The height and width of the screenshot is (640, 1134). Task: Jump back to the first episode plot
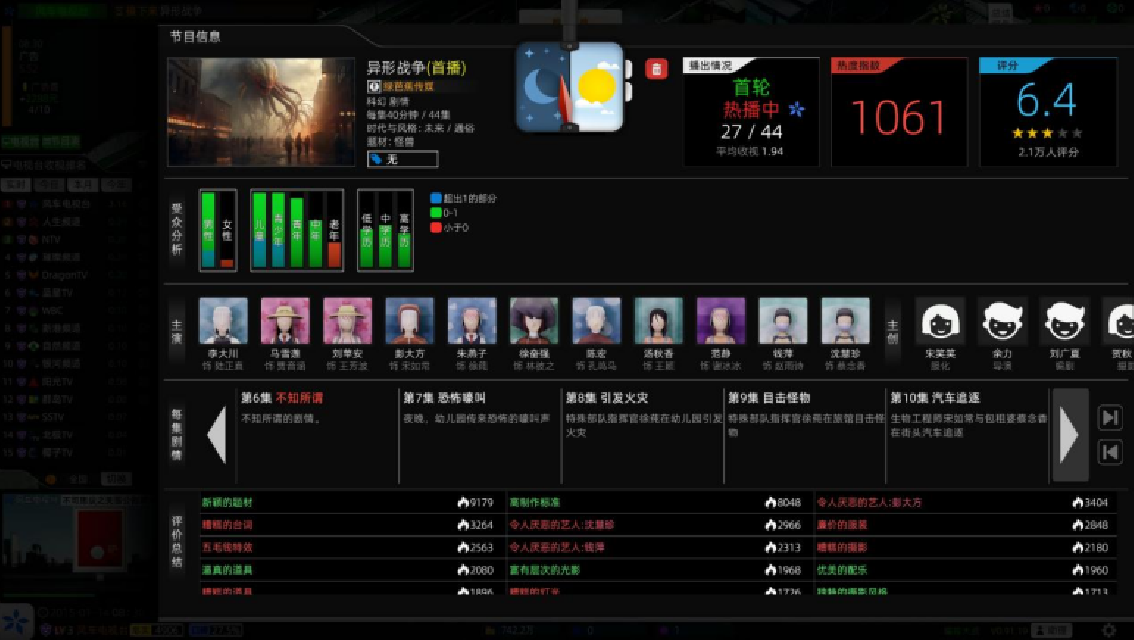click(x=1109, y=452)
